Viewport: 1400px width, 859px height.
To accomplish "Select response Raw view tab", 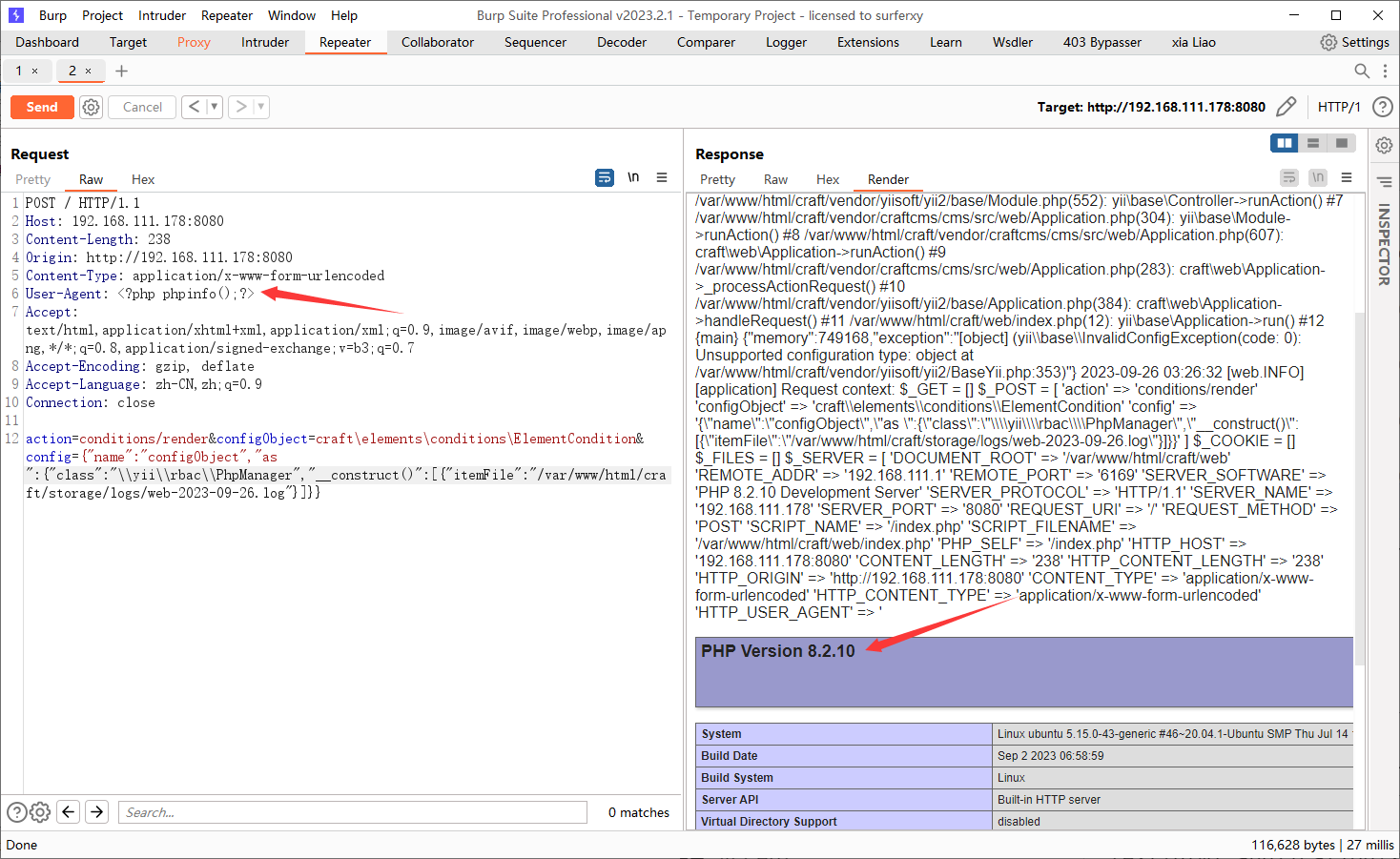I will (775, 179).
